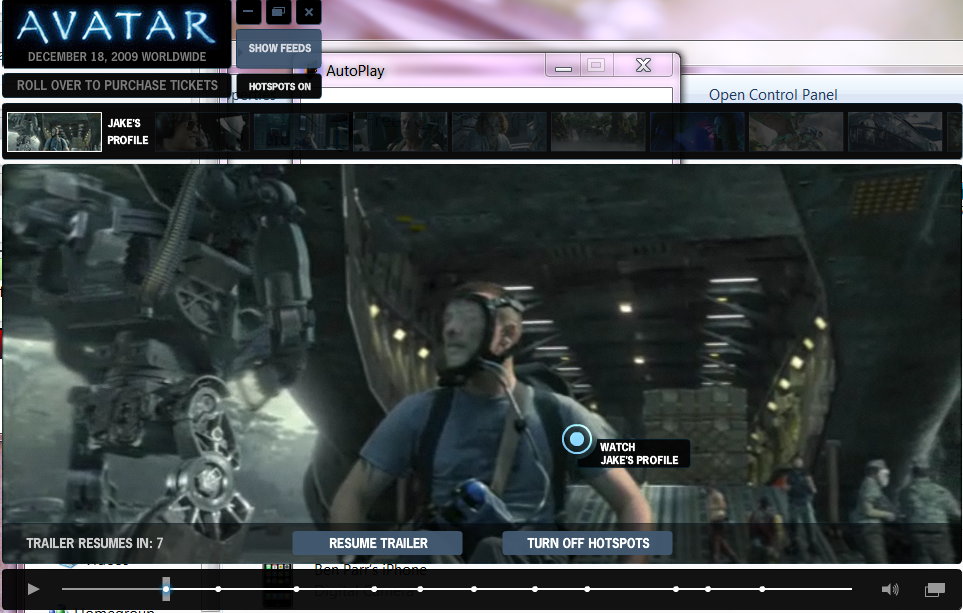Click the AutoPlay window title
The image size is (963, 613).
pyautogui.click(x=355, y=71)
